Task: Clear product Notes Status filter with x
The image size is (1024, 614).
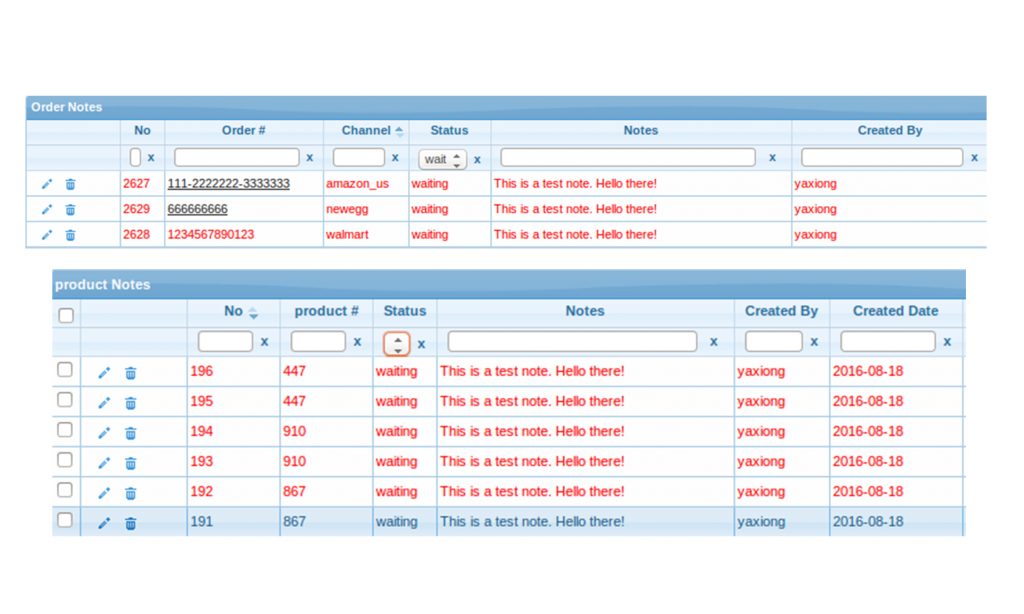Action: (422, 344)
